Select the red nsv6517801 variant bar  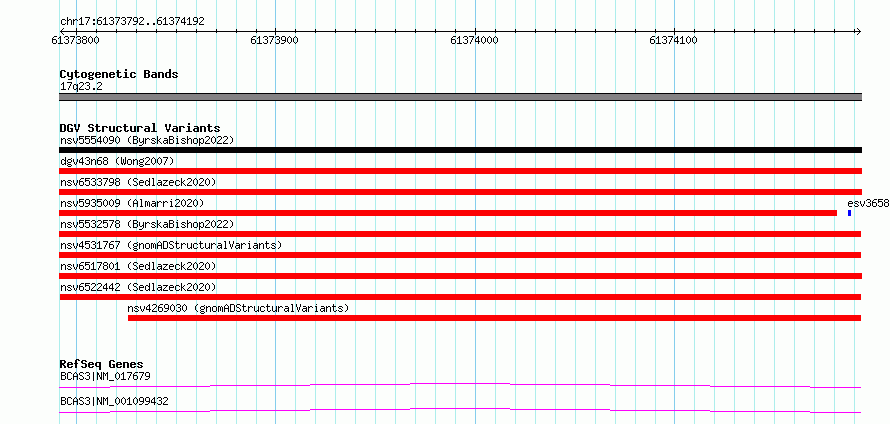460,276
